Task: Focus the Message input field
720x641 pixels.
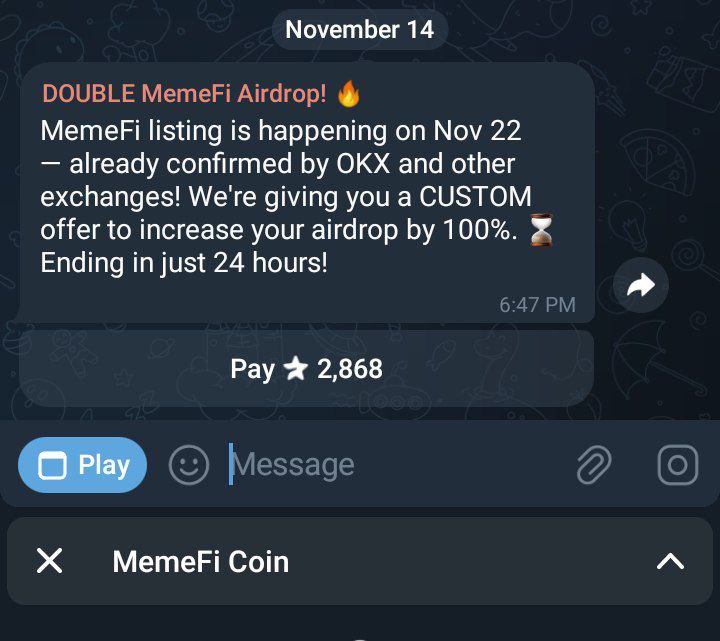Action: [x=395, y=465]
